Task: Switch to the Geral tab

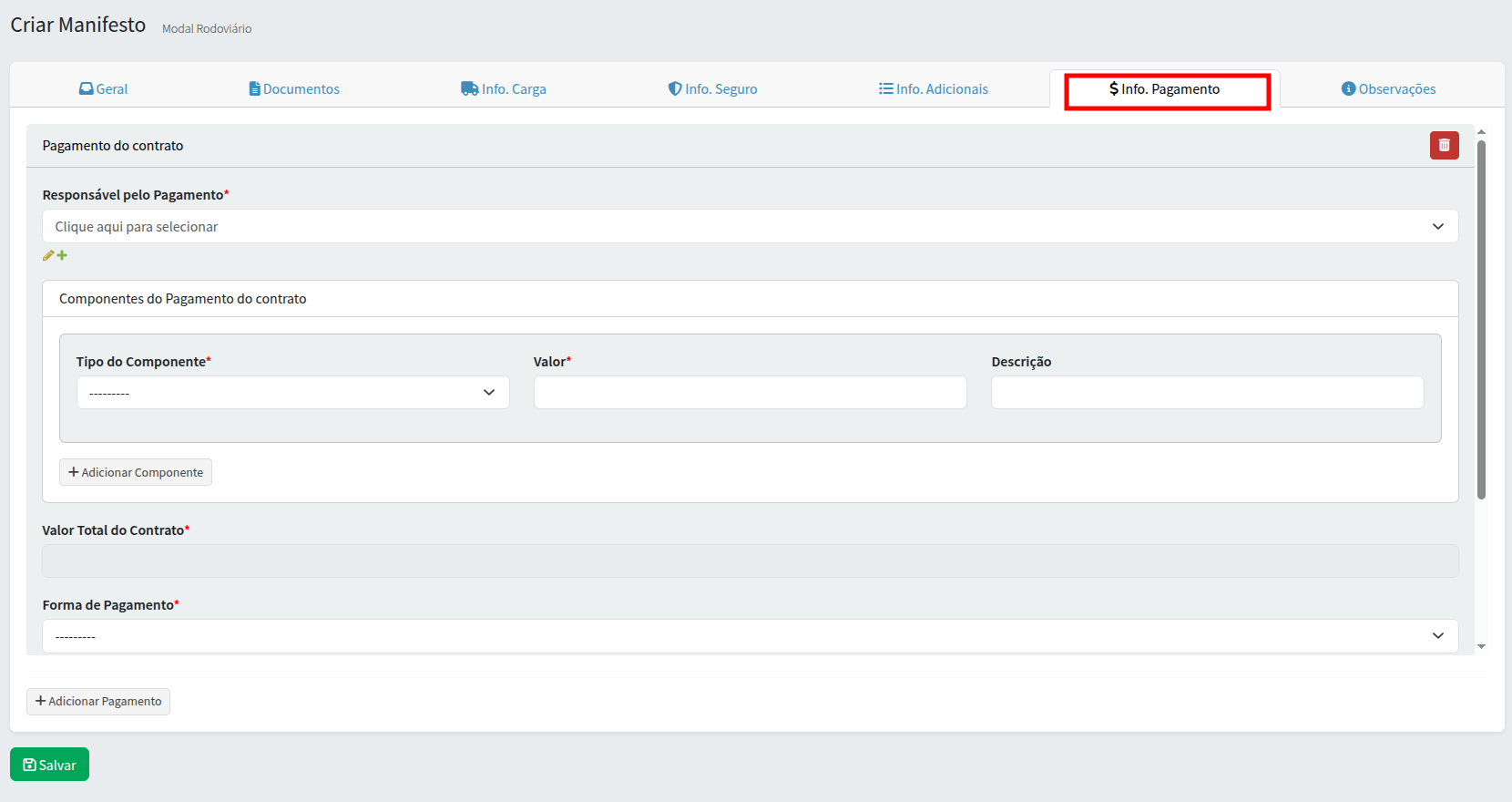Action: click(103, 89)
